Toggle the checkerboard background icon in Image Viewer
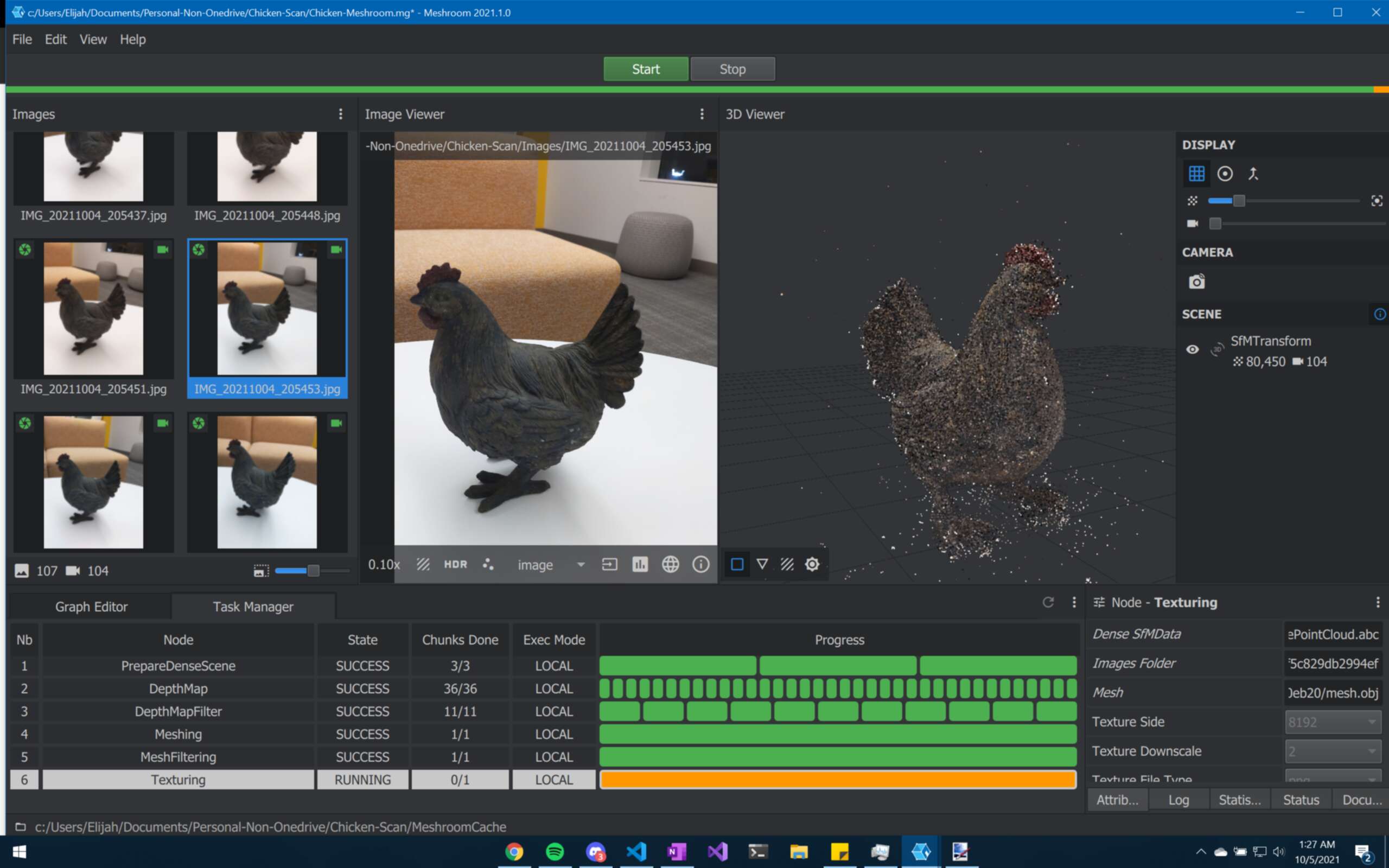The height and width of the screenshot is (868, 1389). coord(423,564)
